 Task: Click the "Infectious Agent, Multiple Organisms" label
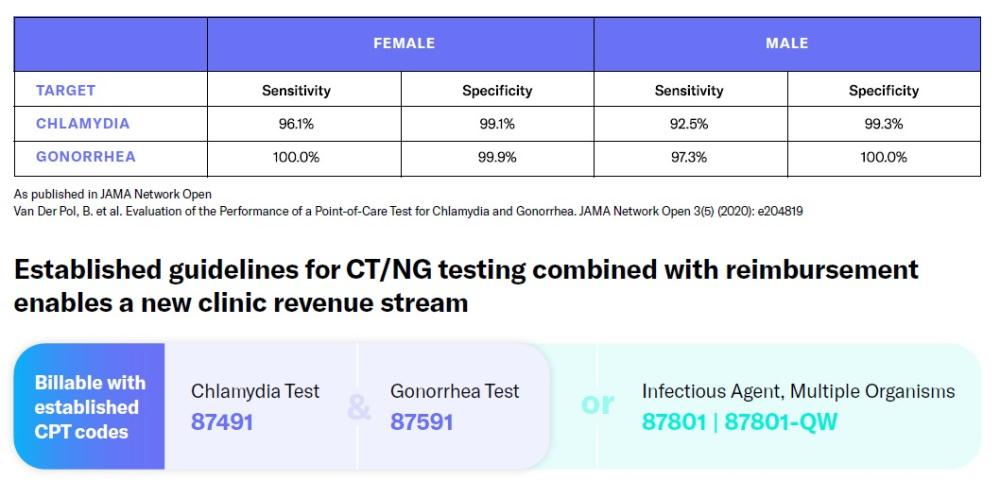(x=798, y=391)
